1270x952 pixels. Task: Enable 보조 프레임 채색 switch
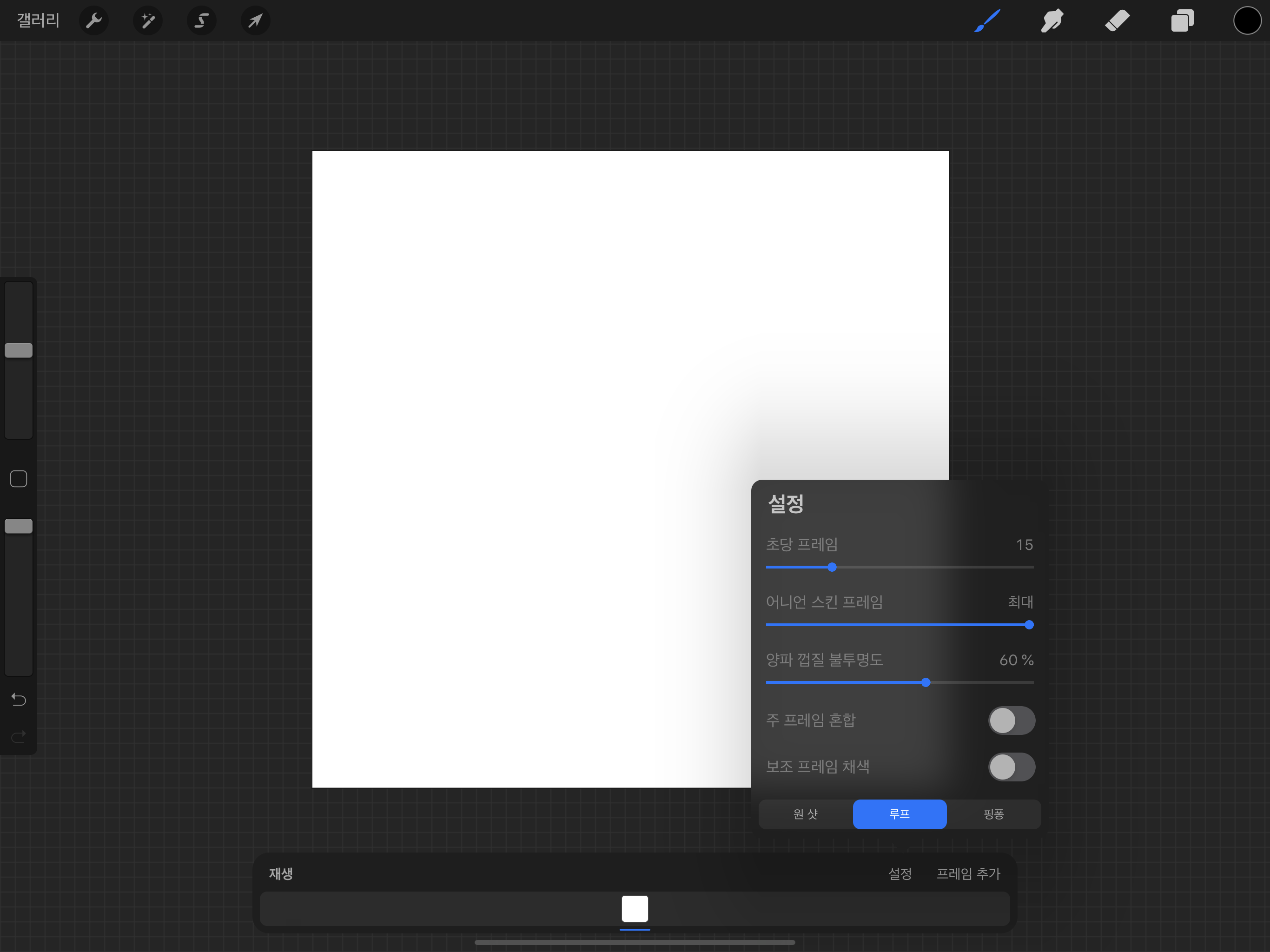pos(1011,767)
